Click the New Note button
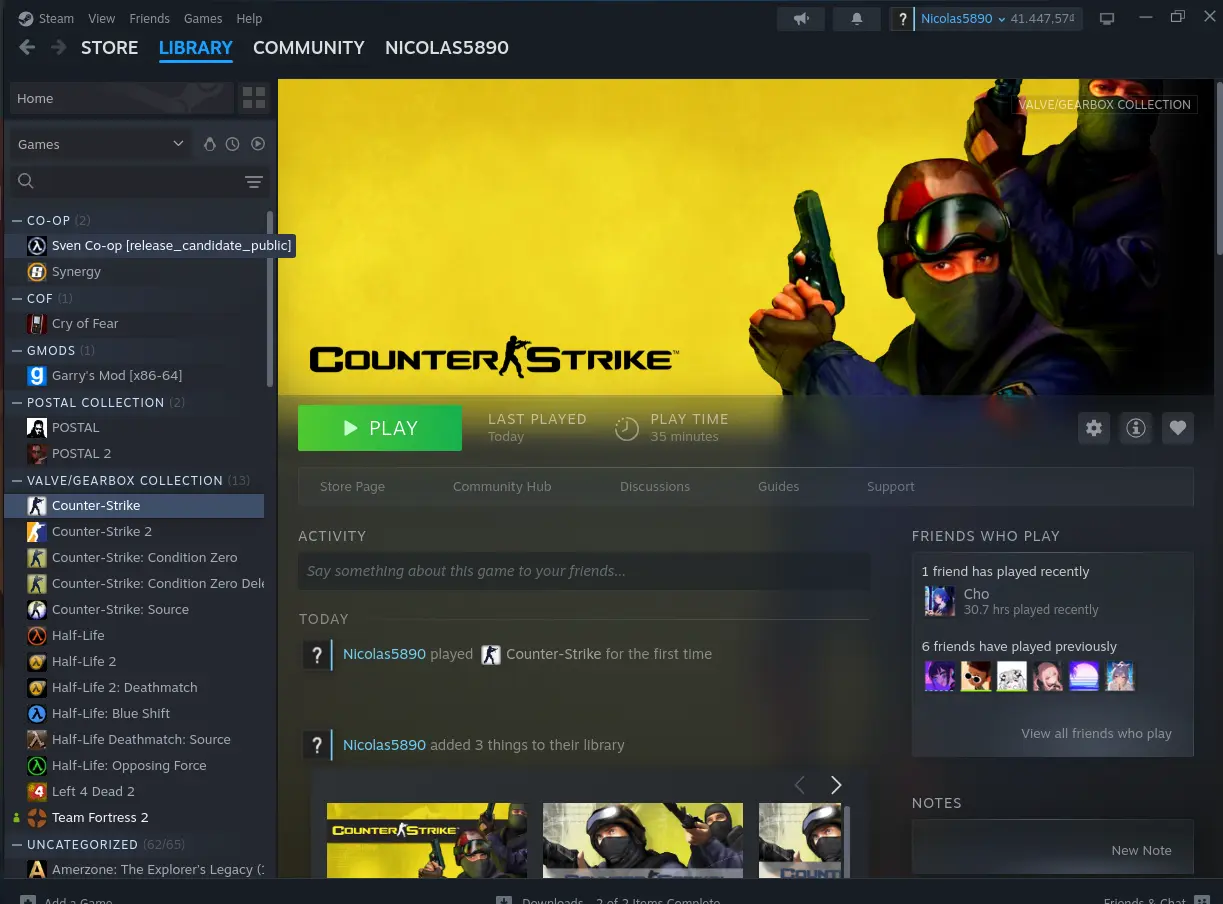 (x=1141, y=850)
